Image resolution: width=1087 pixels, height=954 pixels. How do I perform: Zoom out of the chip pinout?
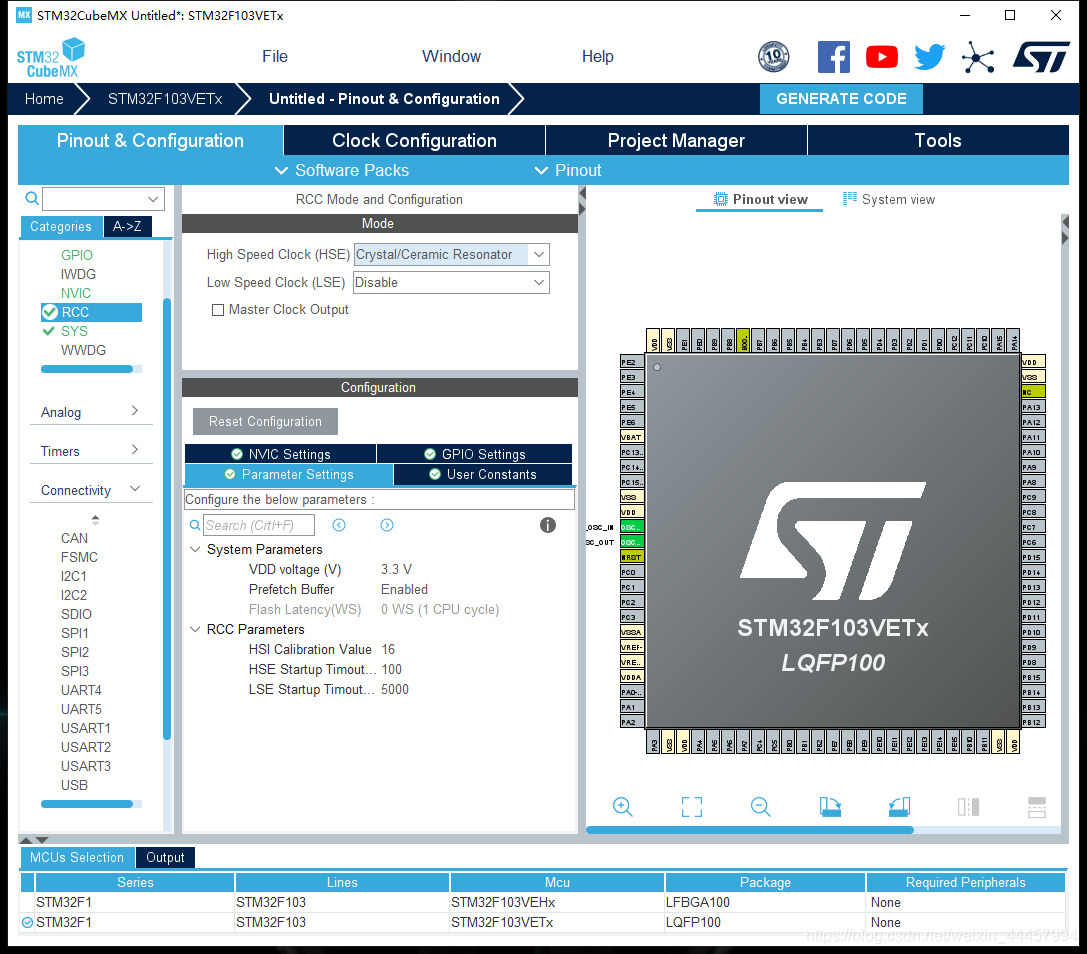760,807
